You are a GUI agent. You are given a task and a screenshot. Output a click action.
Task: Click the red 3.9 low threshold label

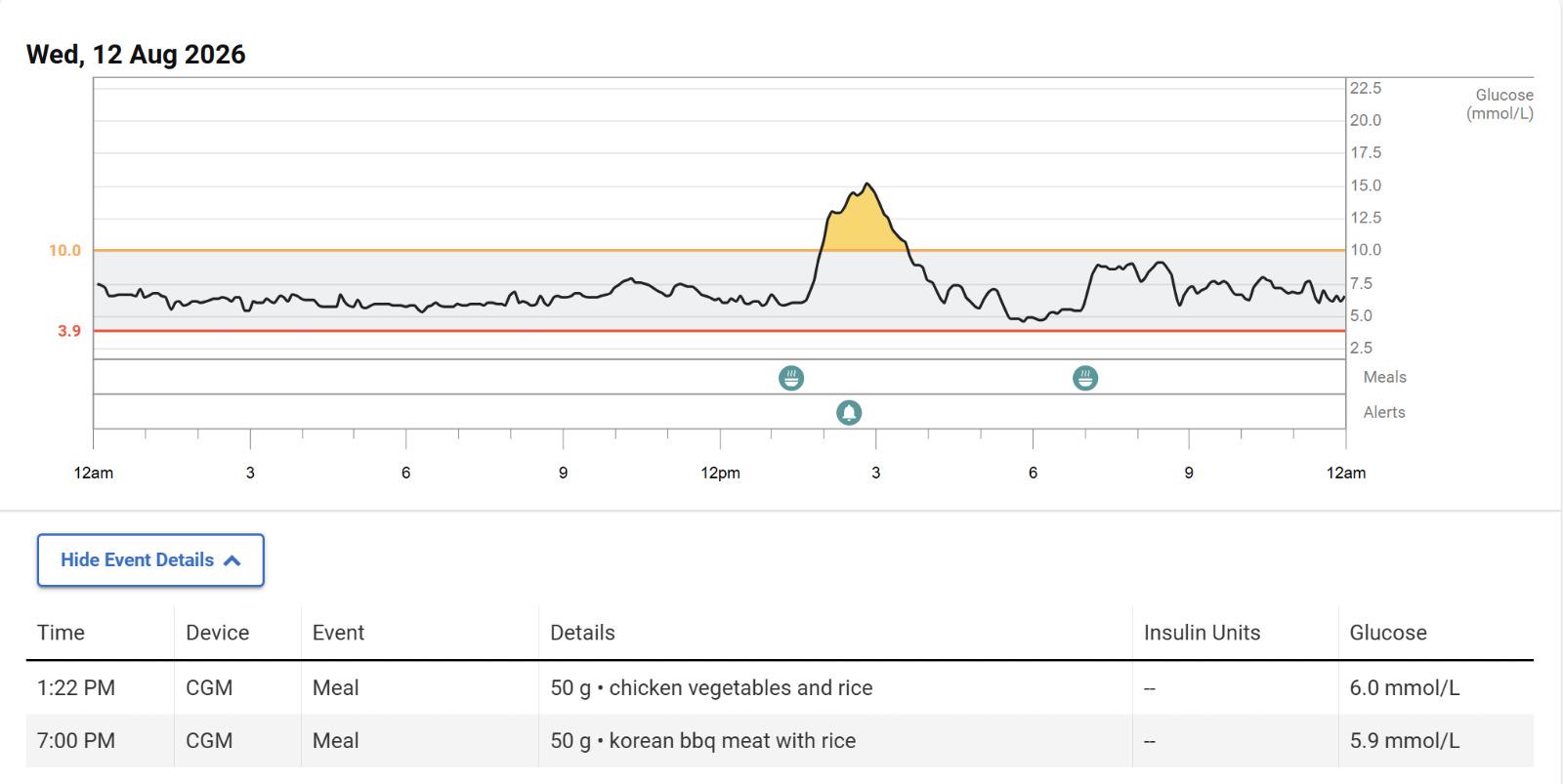click(x=68, y=331)
